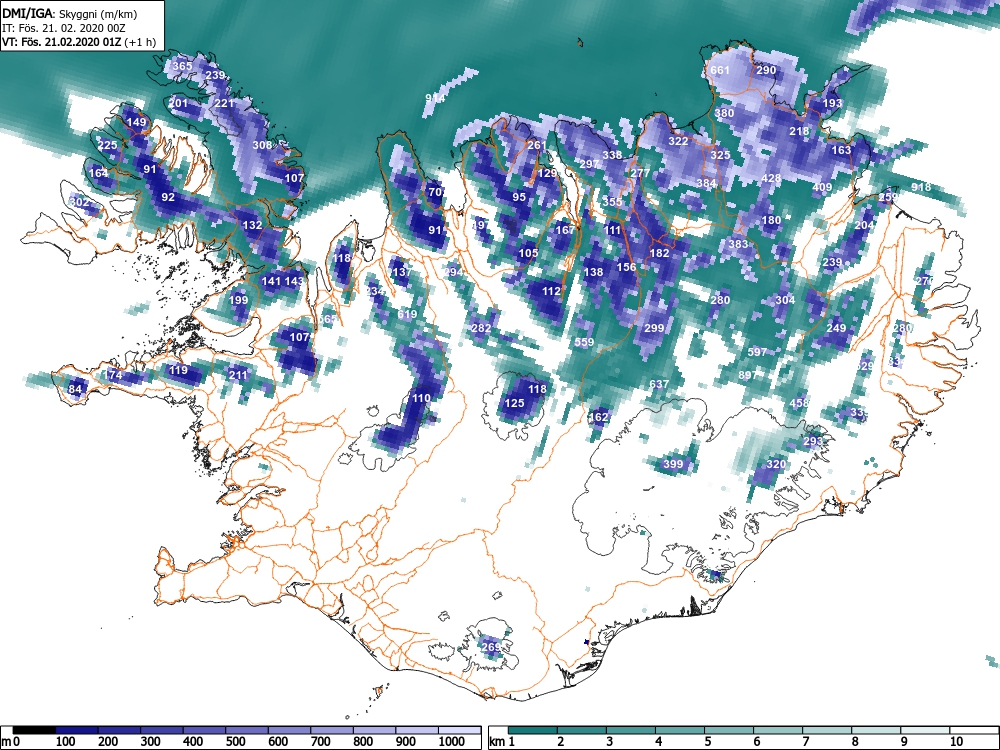Screen dimensions: 1000x750
Task: Click the title text "DMI/IGA: Skyggni (m/km)"
Action: [x=70, y=13]
